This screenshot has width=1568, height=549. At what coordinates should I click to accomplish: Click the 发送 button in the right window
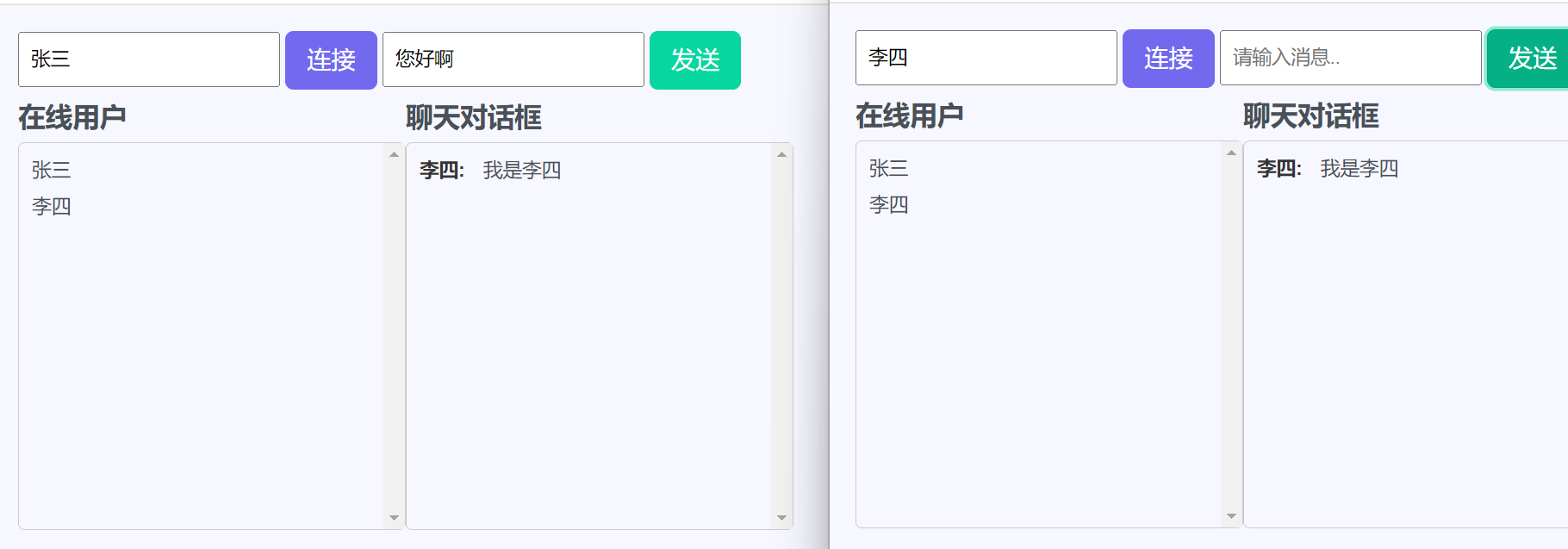pyautogui.click(x=1528, y=59)
